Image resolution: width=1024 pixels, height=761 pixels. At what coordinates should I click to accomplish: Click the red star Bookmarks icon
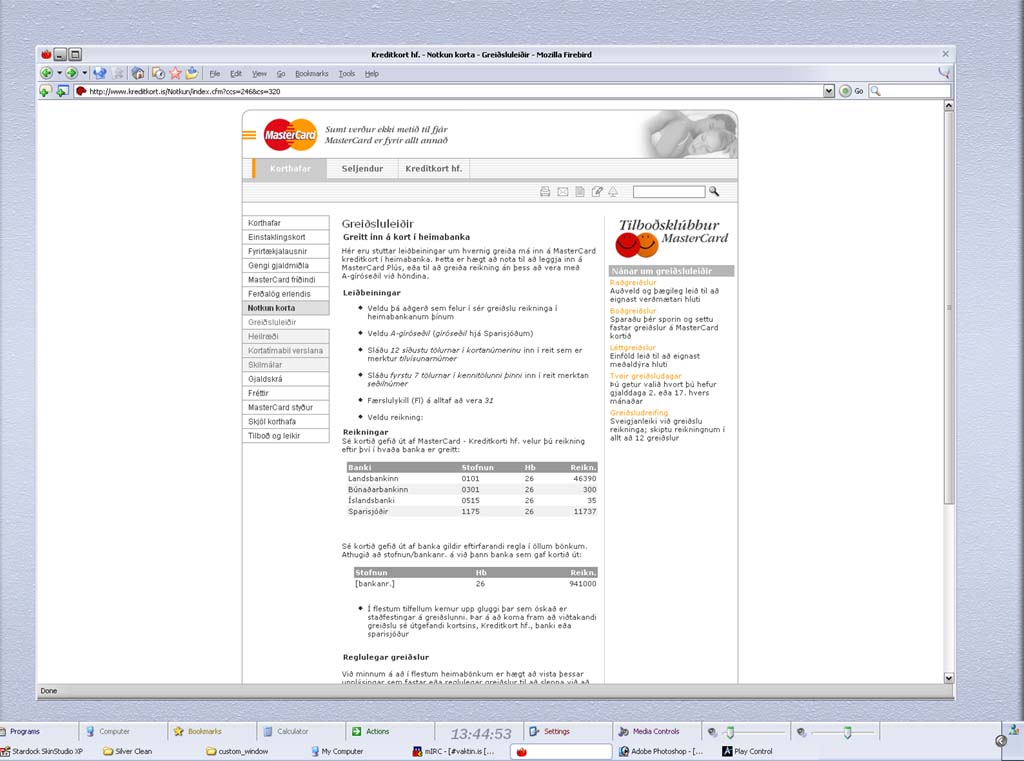pyautogui.click(x=175, y=73)
